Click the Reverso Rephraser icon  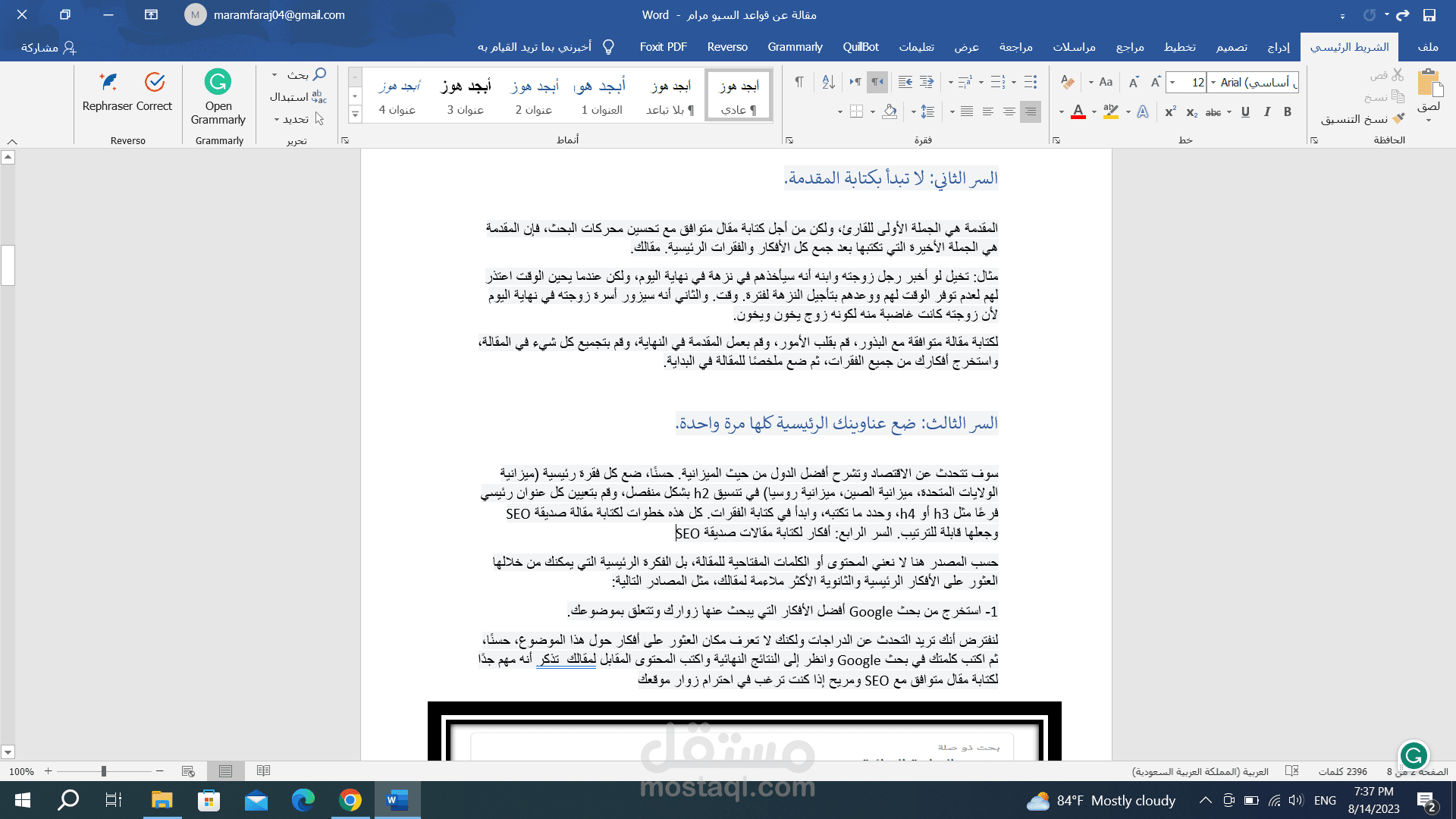coord(108,82)
